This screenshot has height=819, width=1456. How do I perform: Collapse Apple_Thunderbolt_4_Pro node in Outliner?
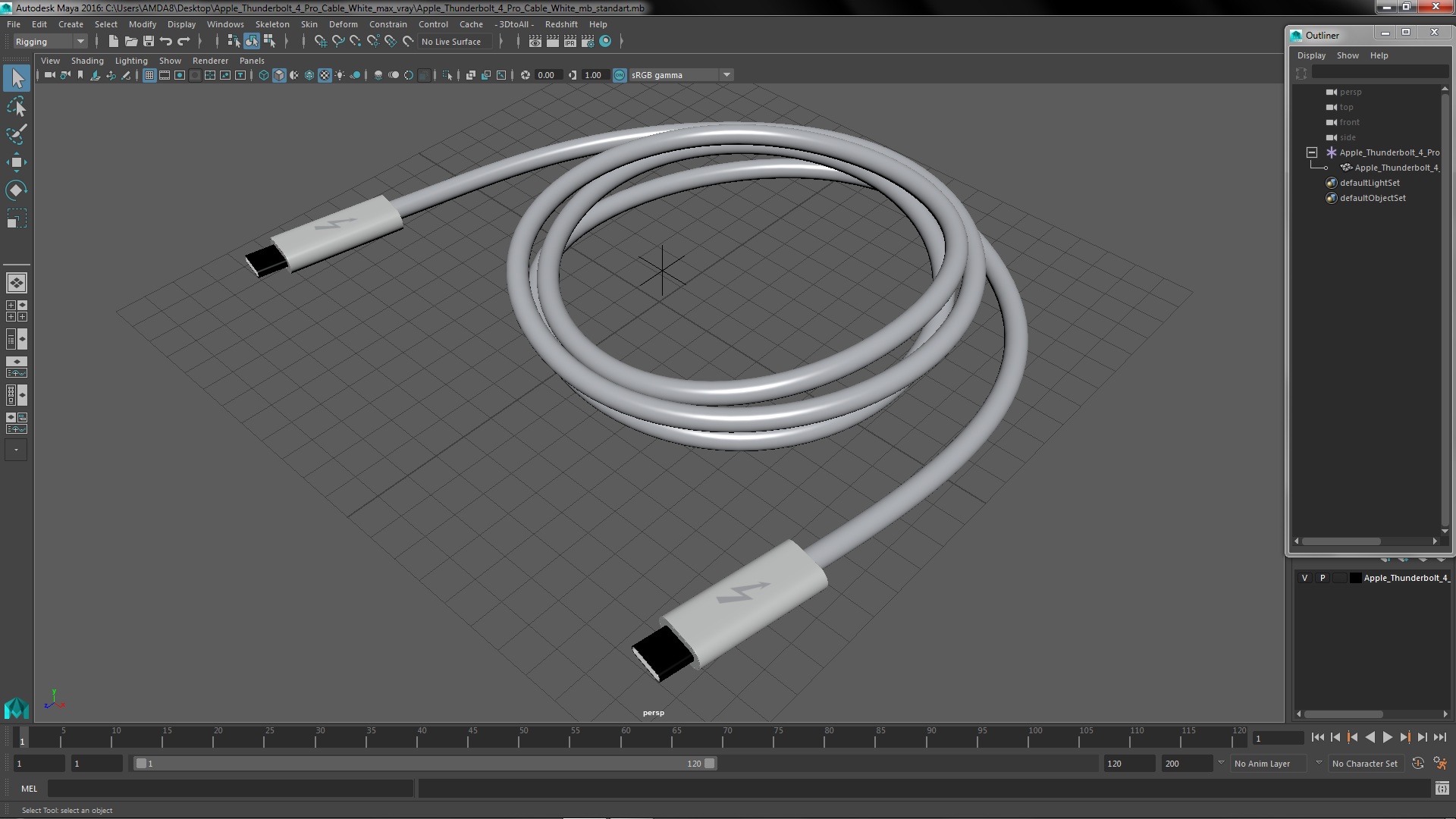(x=1312, y=152)
